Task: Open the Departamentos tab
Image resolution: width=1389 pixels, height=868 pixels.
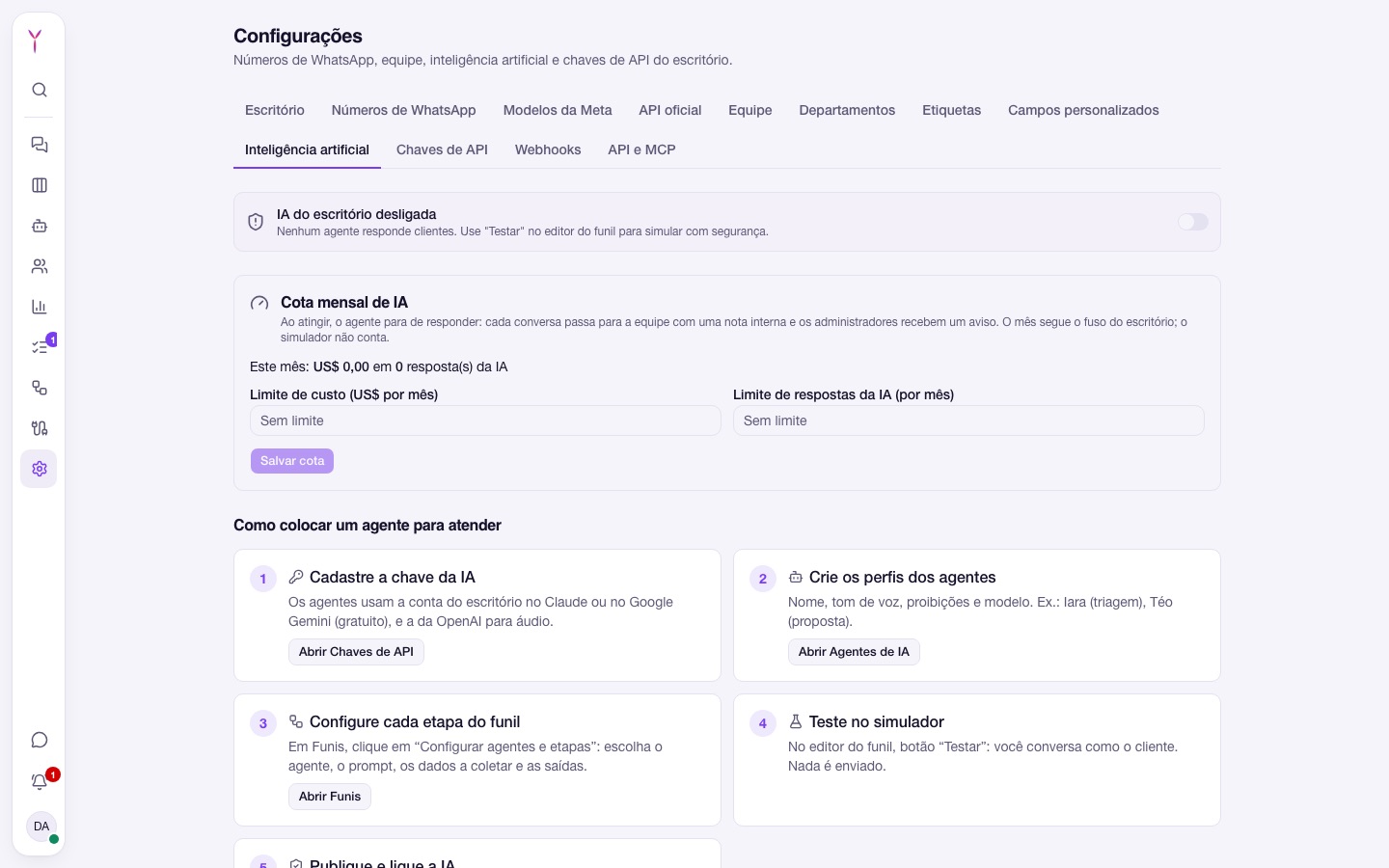Action: [x=847, y=110]
